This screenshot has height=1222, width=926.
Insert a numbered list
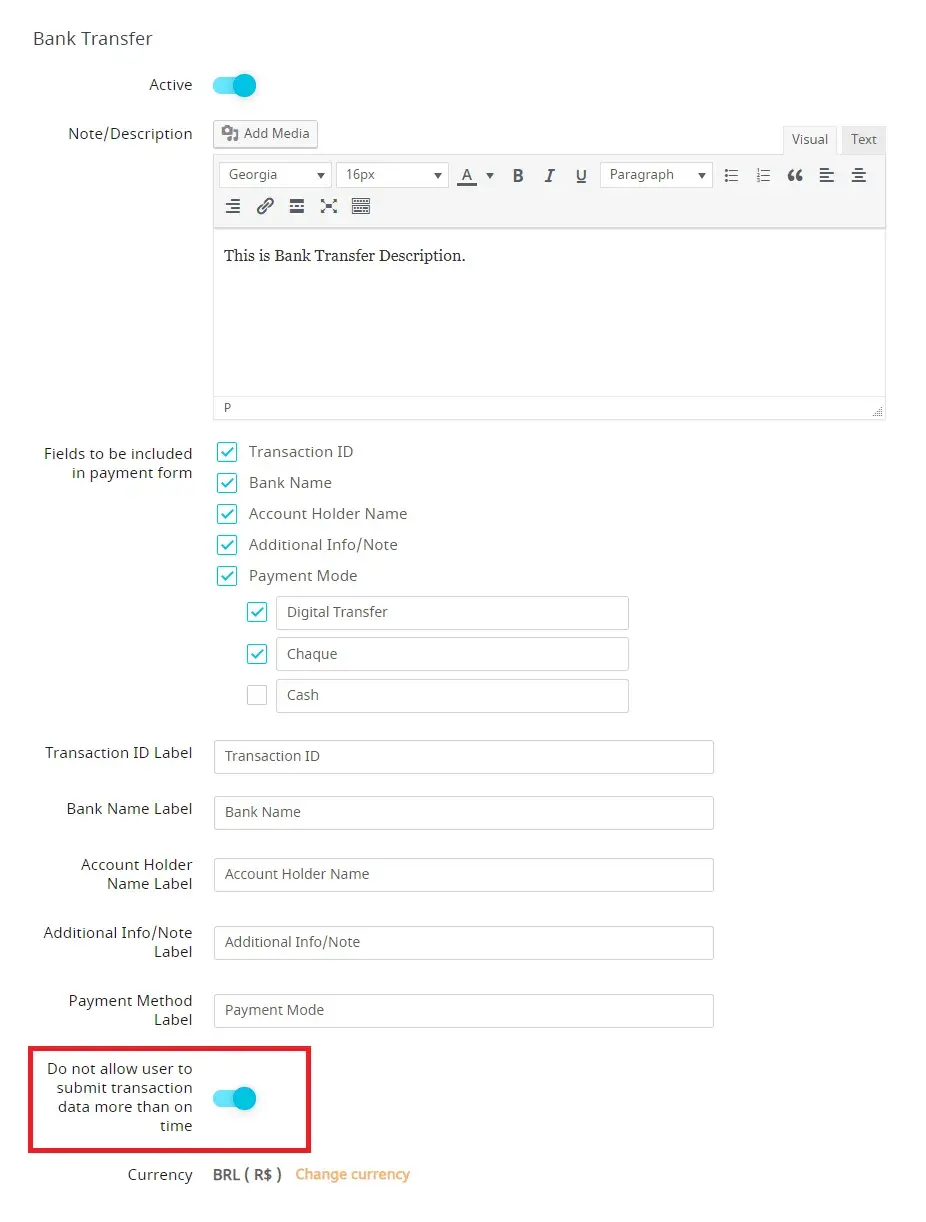point(763,175)
